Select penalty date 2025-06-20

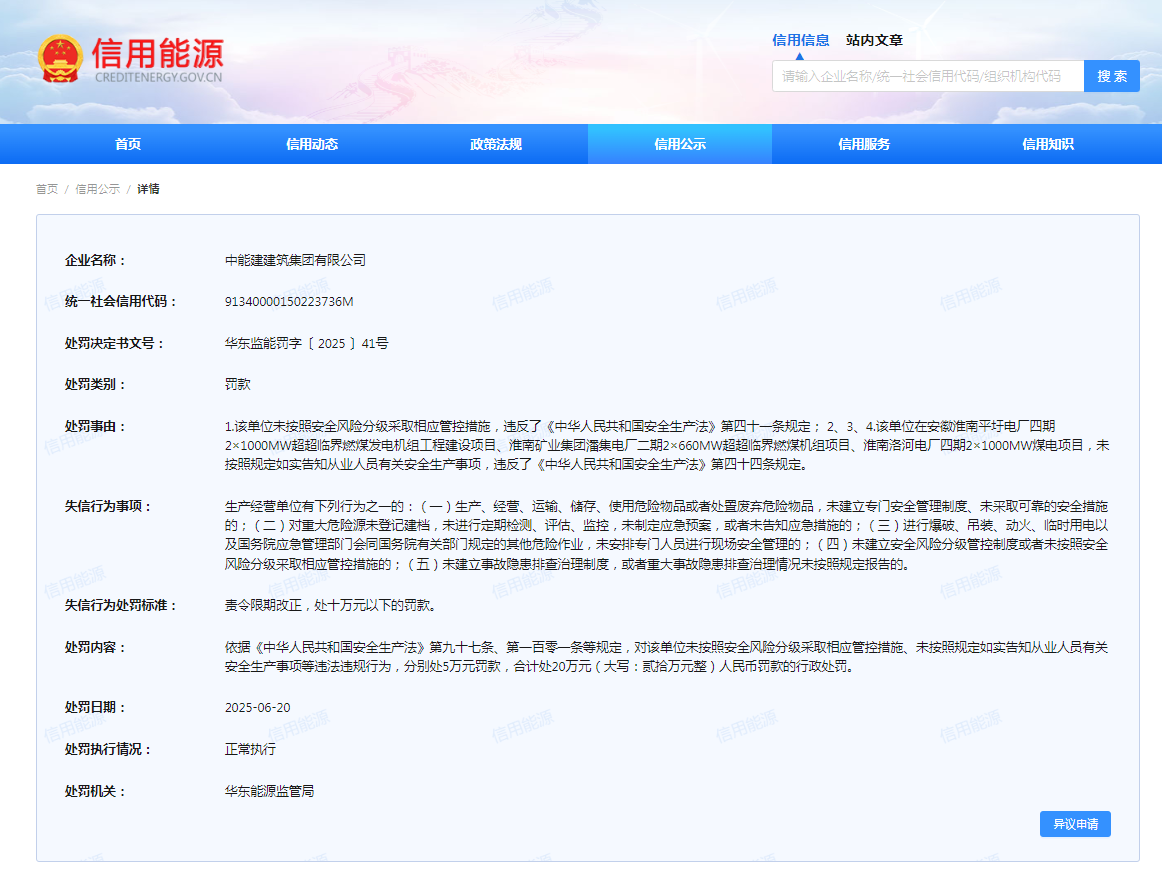pyautogui.click(x=258, y=708)
